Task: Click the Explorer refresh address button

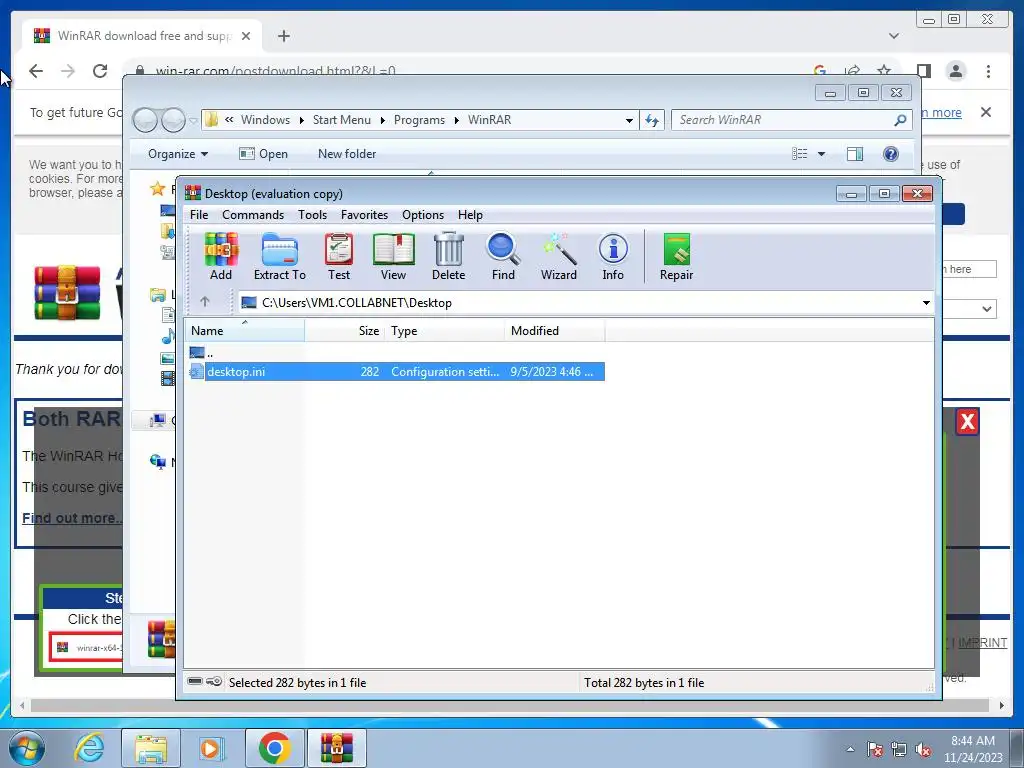Action: pos(652,120)
